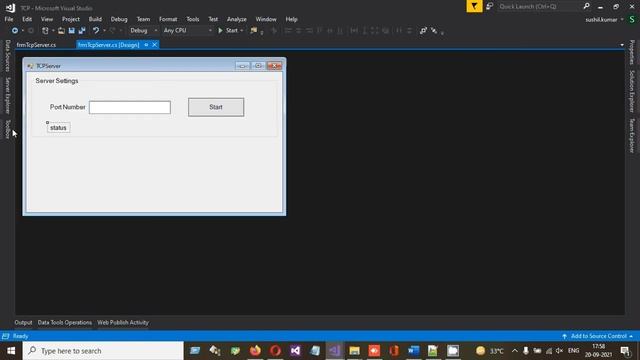640x360 pixels.
Task: Open the Analyze menu
Action: tap(237, 19)
